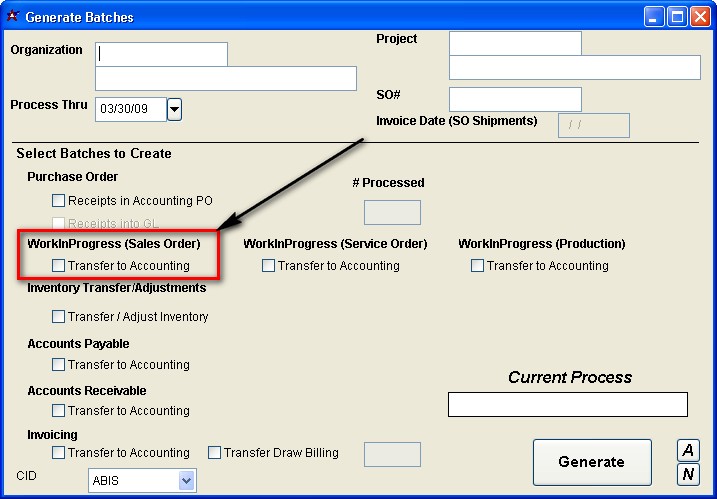Screen dimensions: 717x499
Task: Click the Project code input field
Action: [x=515, y=43]
